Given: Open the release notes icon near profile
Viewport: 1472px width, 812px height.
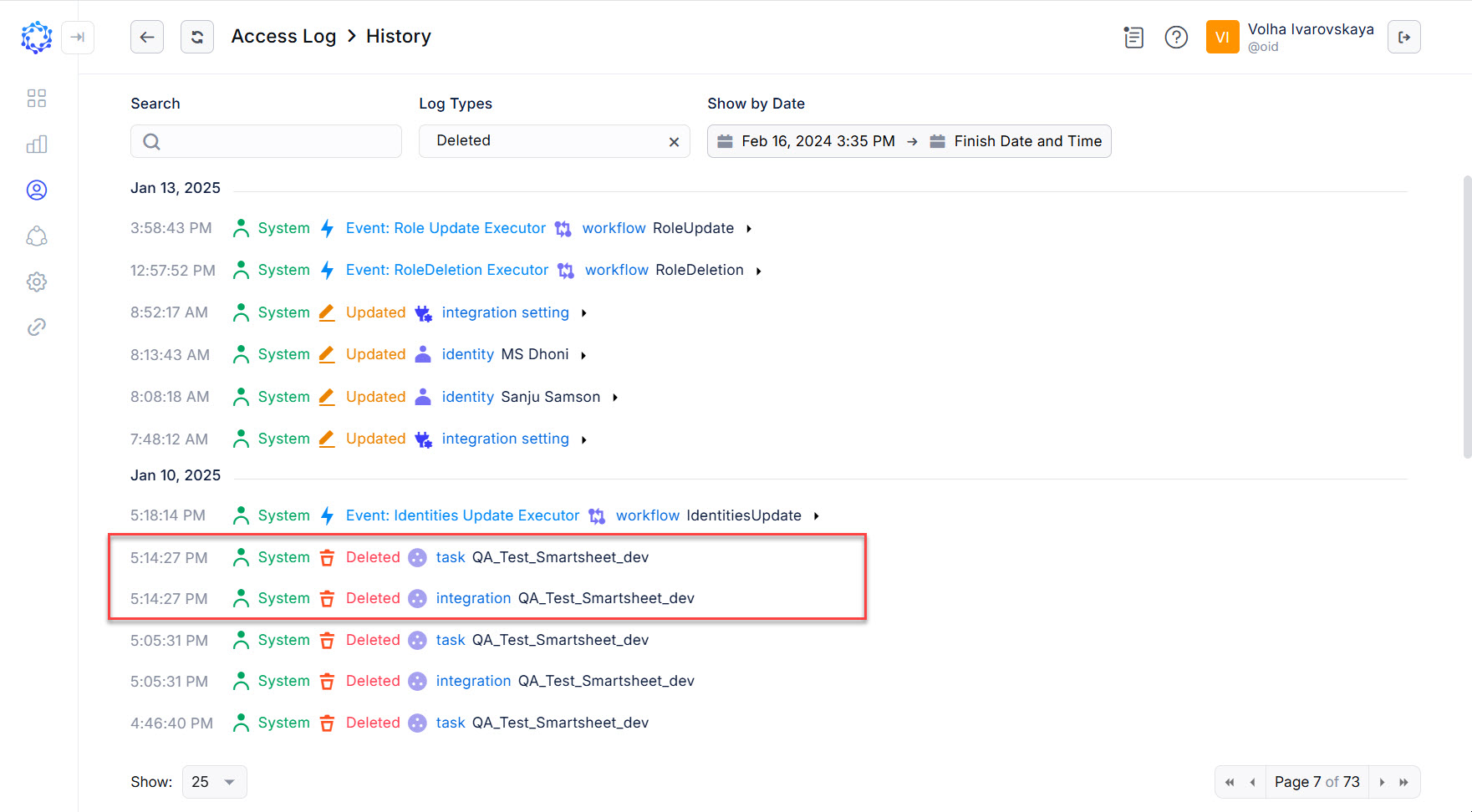Looking at the screenshot, I should point(1133,37).
